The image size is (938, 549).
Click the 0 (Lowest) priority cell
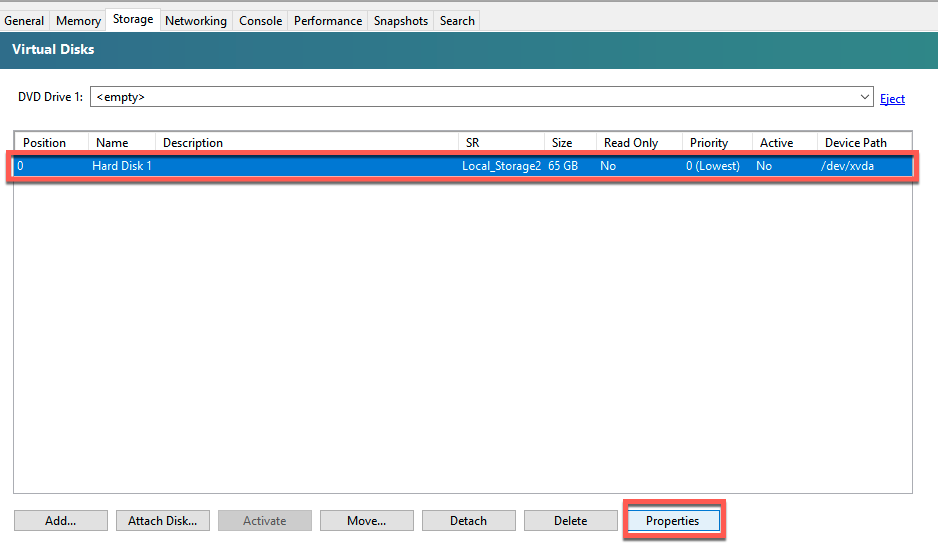click(x=712, y=166)
